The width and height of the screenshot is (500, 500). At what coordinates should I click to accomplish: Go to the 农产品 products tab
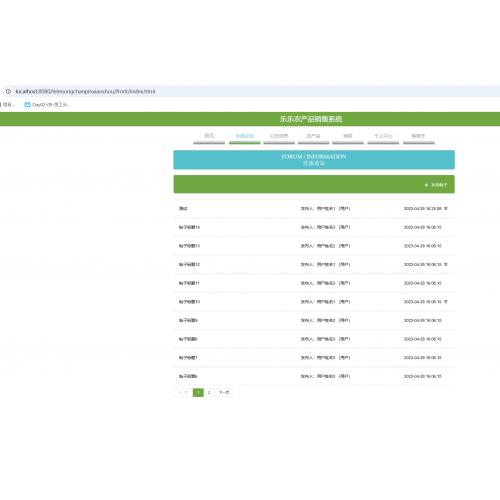click(313, 136)
